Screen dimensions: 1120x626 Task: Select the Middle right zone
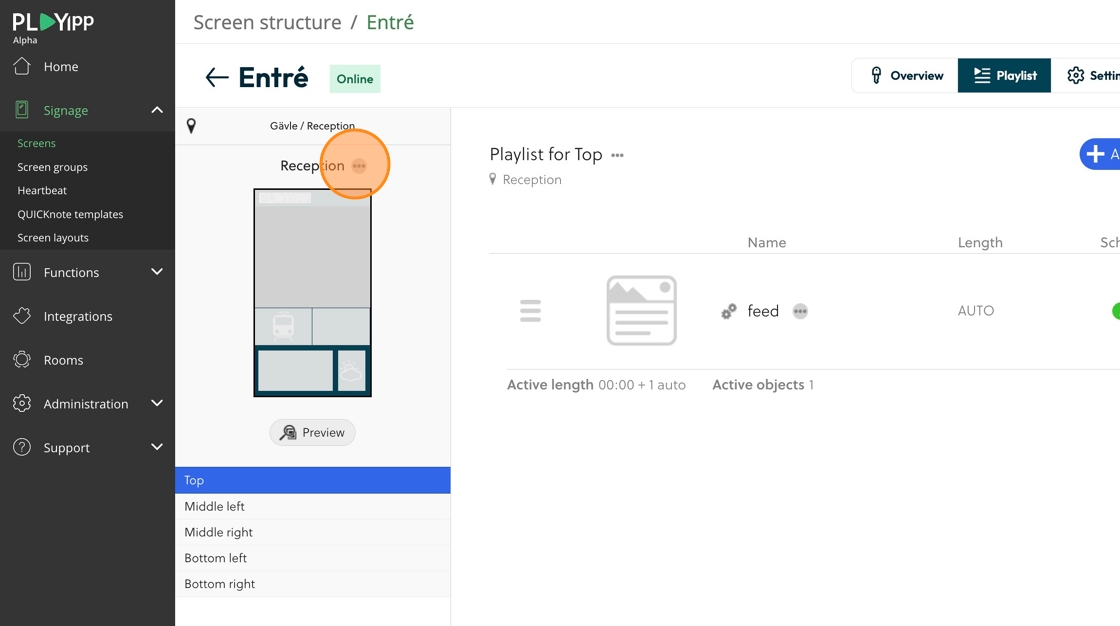point(313,532)
